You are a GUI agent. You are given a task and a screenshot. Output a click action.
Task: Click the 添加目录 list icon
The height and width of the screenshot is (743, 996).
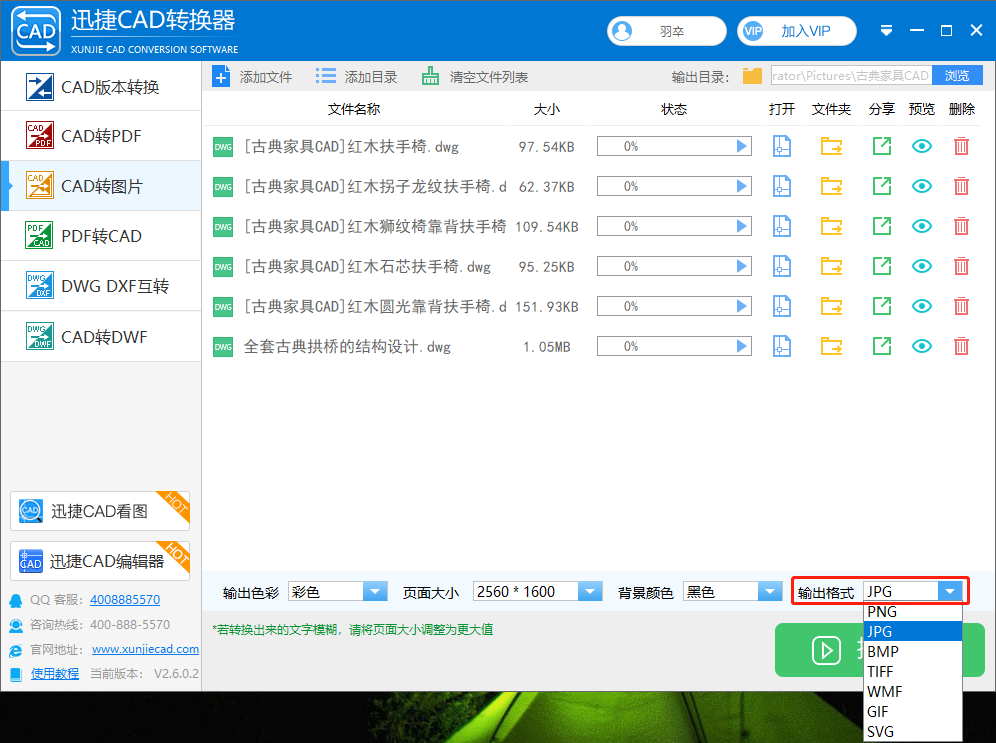tap(326, 76)
